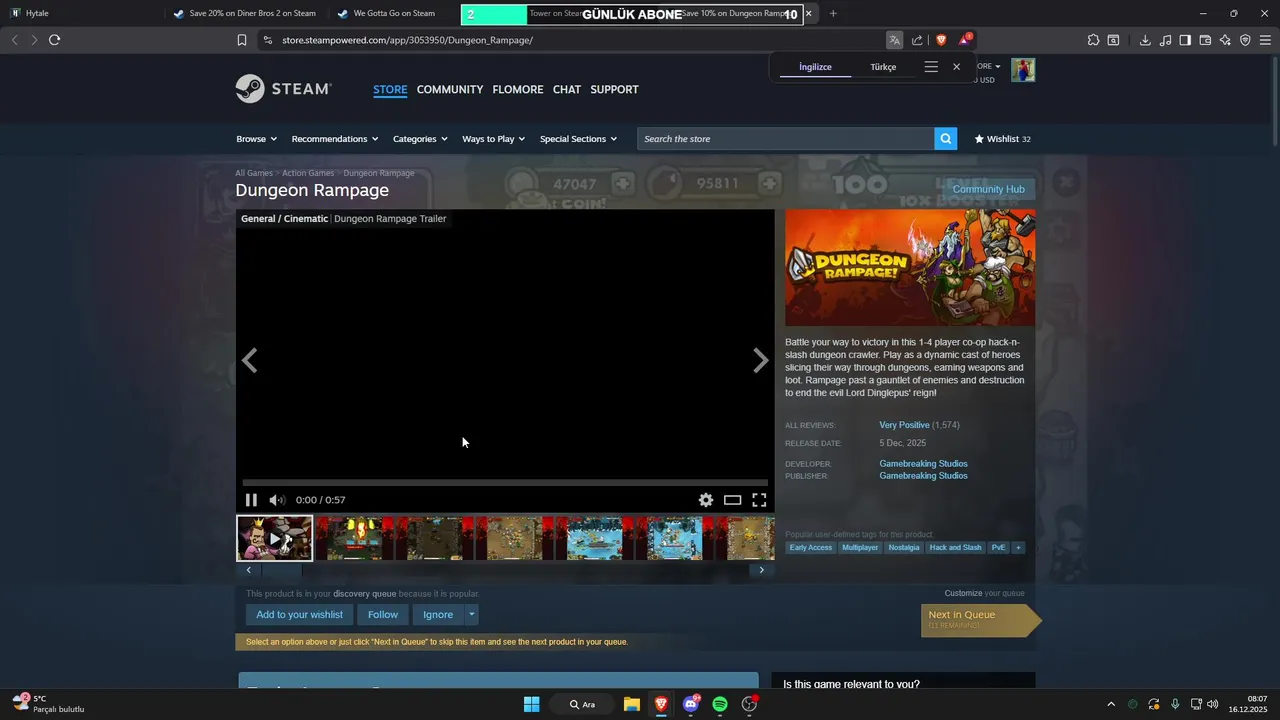This screenshot has width=1280, height=720.
Task: Enter fullscreen on the trailer player
Action: (759, 500)
